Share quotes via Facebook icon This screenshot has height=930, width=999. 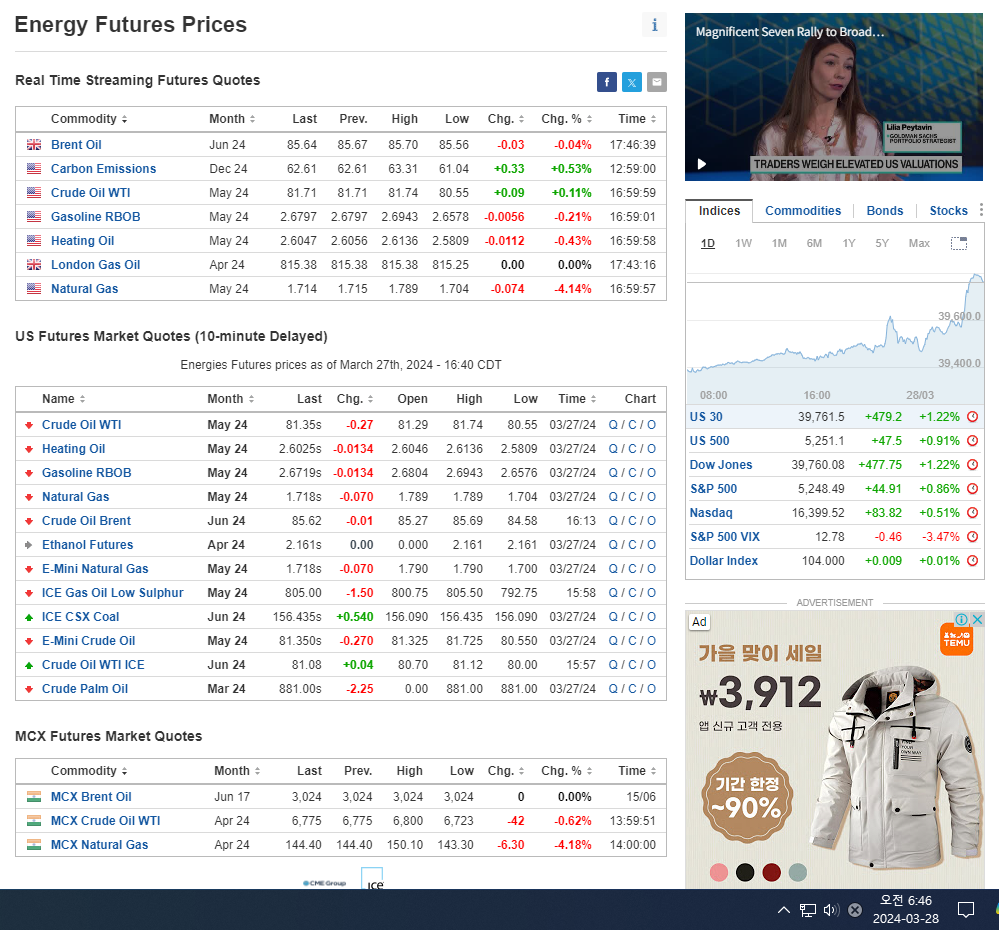(607, 82)
